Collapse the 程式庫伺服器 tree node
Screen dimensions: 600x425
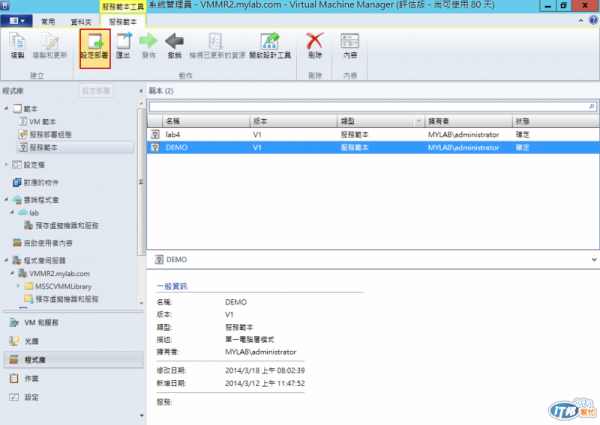coord(7,260)
